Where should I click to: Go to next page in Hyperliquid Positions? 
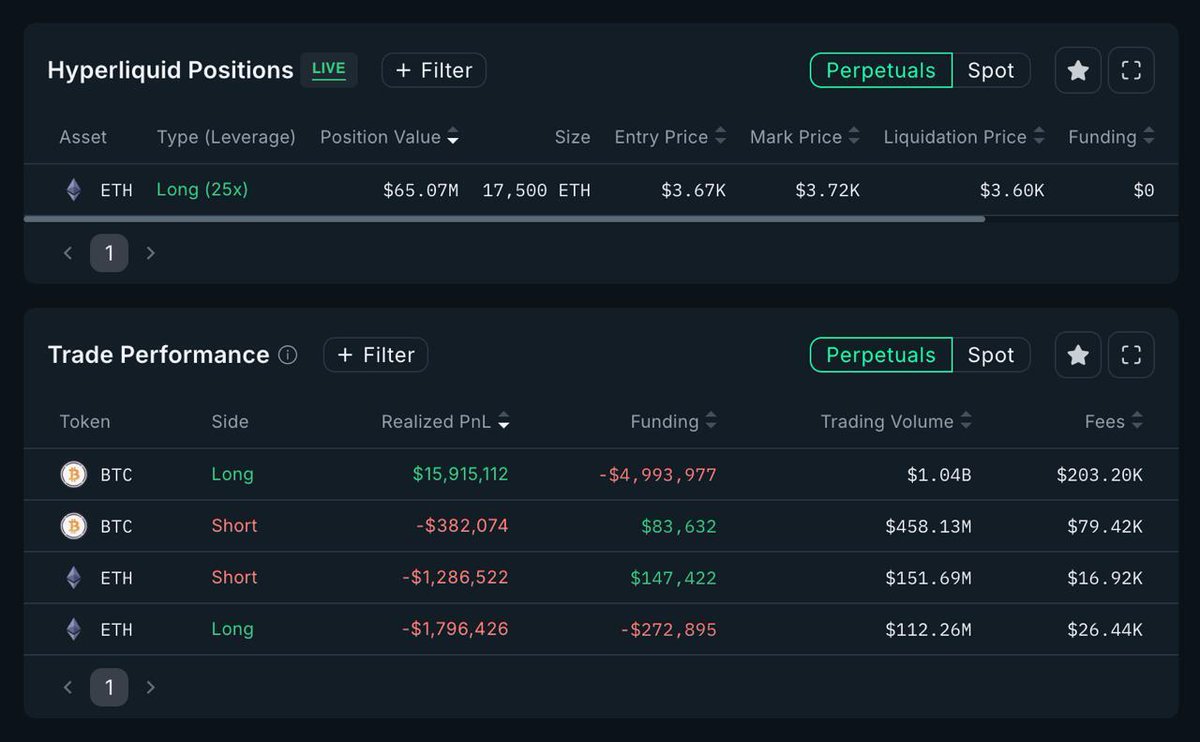point(151,253)
